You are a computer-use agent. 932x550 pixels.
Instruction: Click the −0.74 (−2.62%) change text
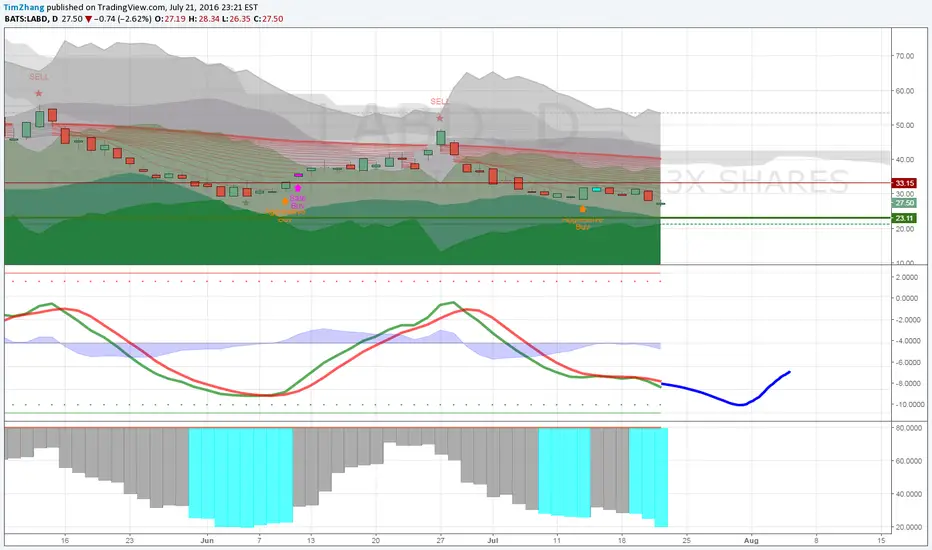click(x=122, y=19)
